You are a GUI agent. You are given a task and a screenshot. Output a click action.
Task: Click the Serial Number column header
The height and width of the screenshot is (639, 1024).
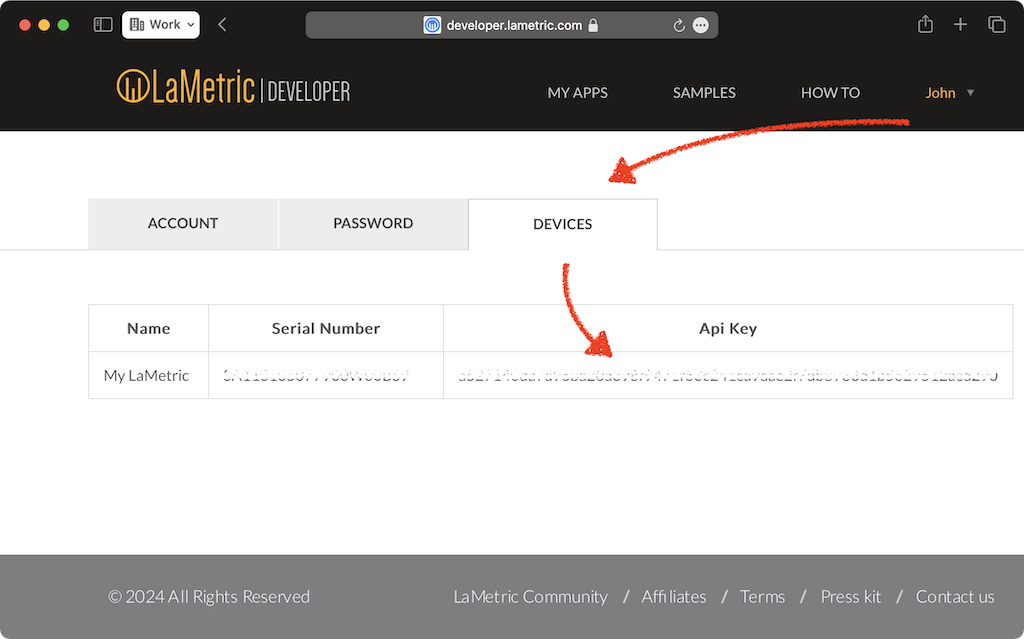[x=326, y=329]
